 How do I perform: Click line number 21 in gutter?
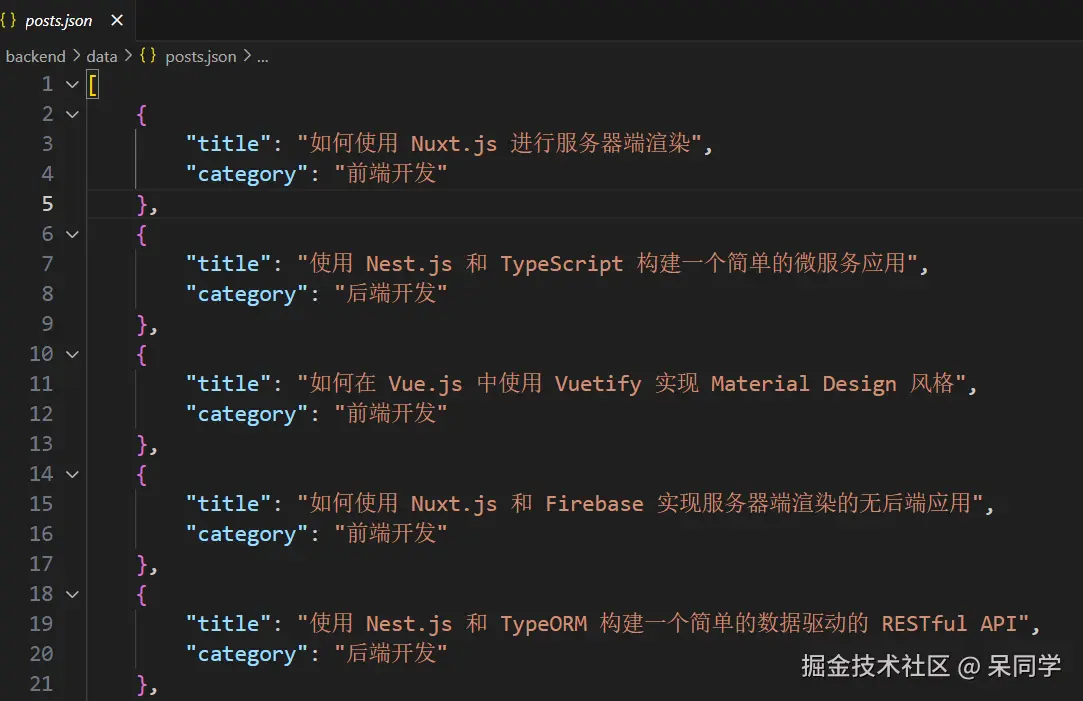(x=41, y=684)
